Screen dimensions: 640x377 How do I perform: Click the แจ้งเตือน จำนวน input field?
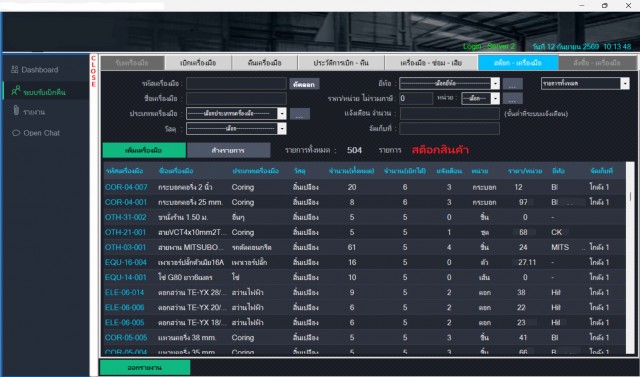tap(449, 113)
